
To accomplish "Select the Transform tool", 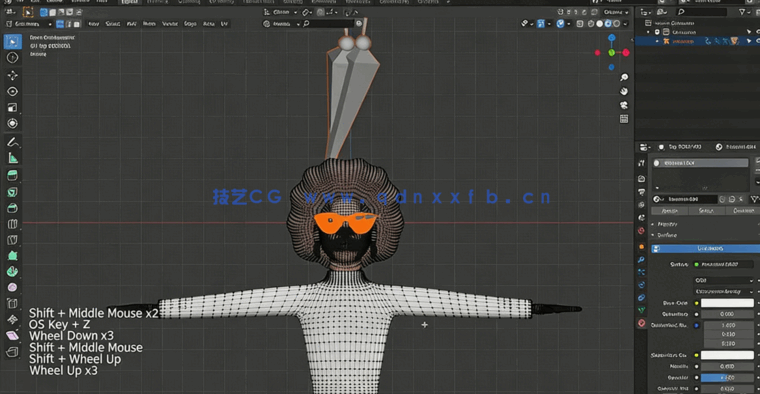I will pyautogui.click(x=13, y=124).
